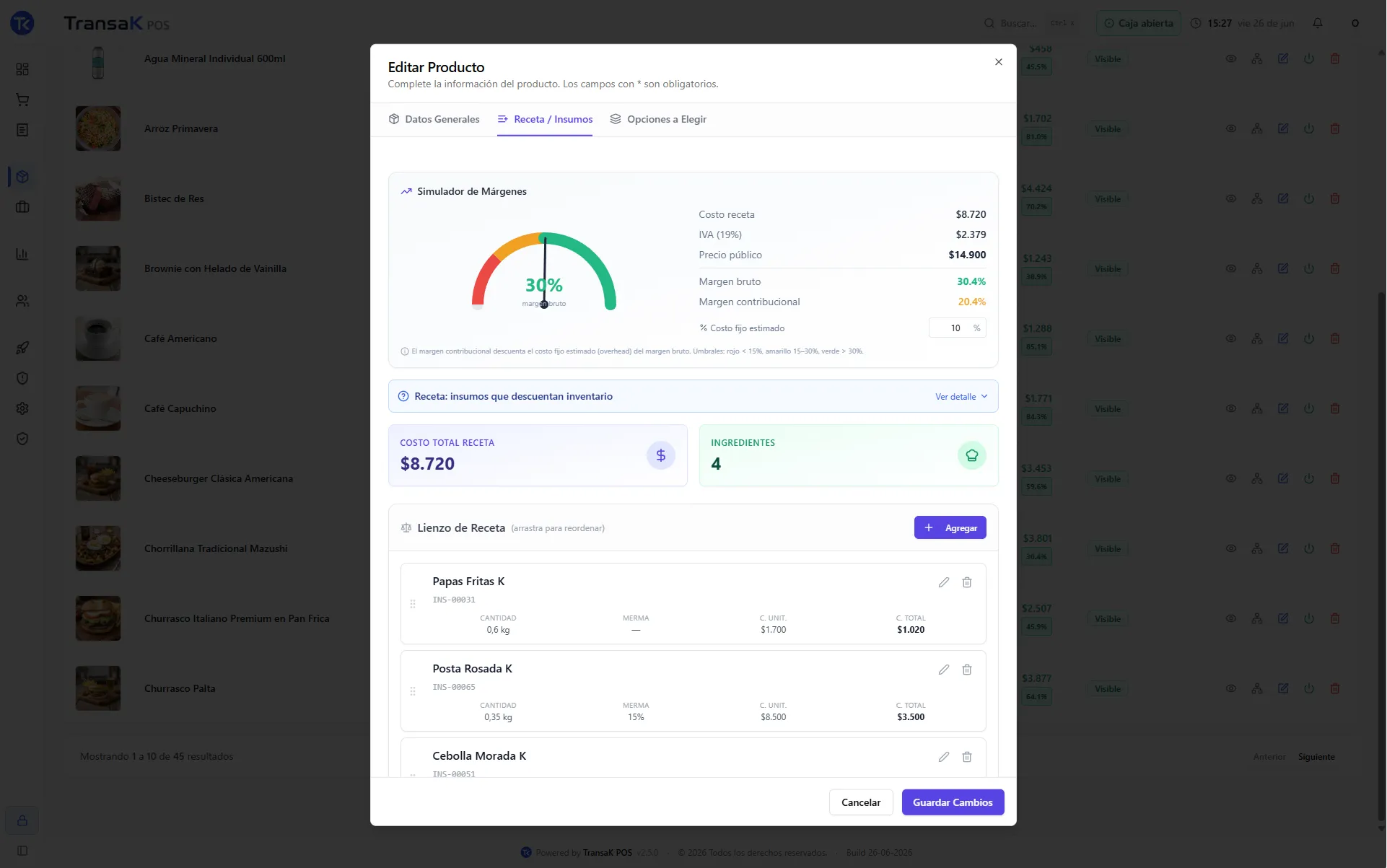Close the Editar Producto dialog
The height and width of the screenshot is (868, 1387).
point(998,62)
